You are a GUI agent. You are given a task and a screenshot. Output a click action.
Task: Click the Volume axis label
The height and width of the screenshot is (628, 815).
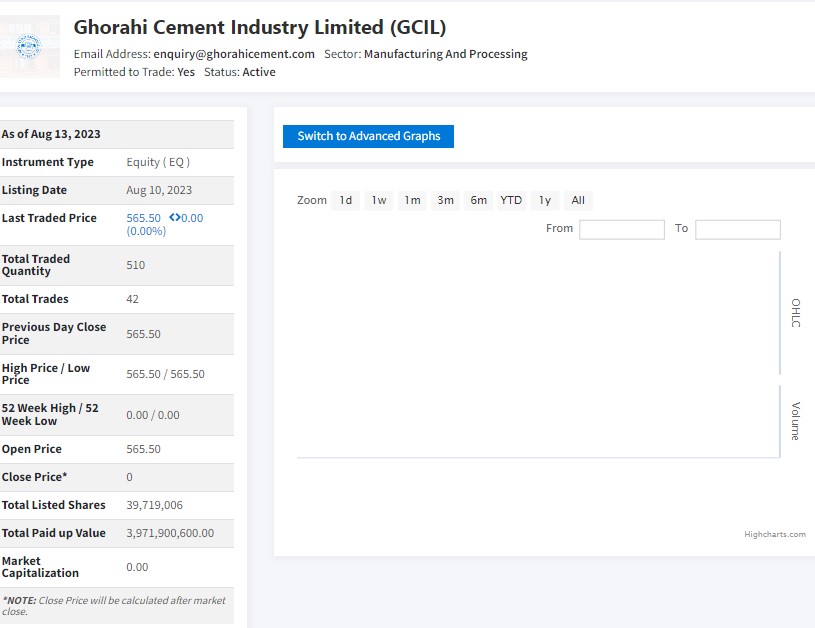pyautogui.click(x=796, y=421)
